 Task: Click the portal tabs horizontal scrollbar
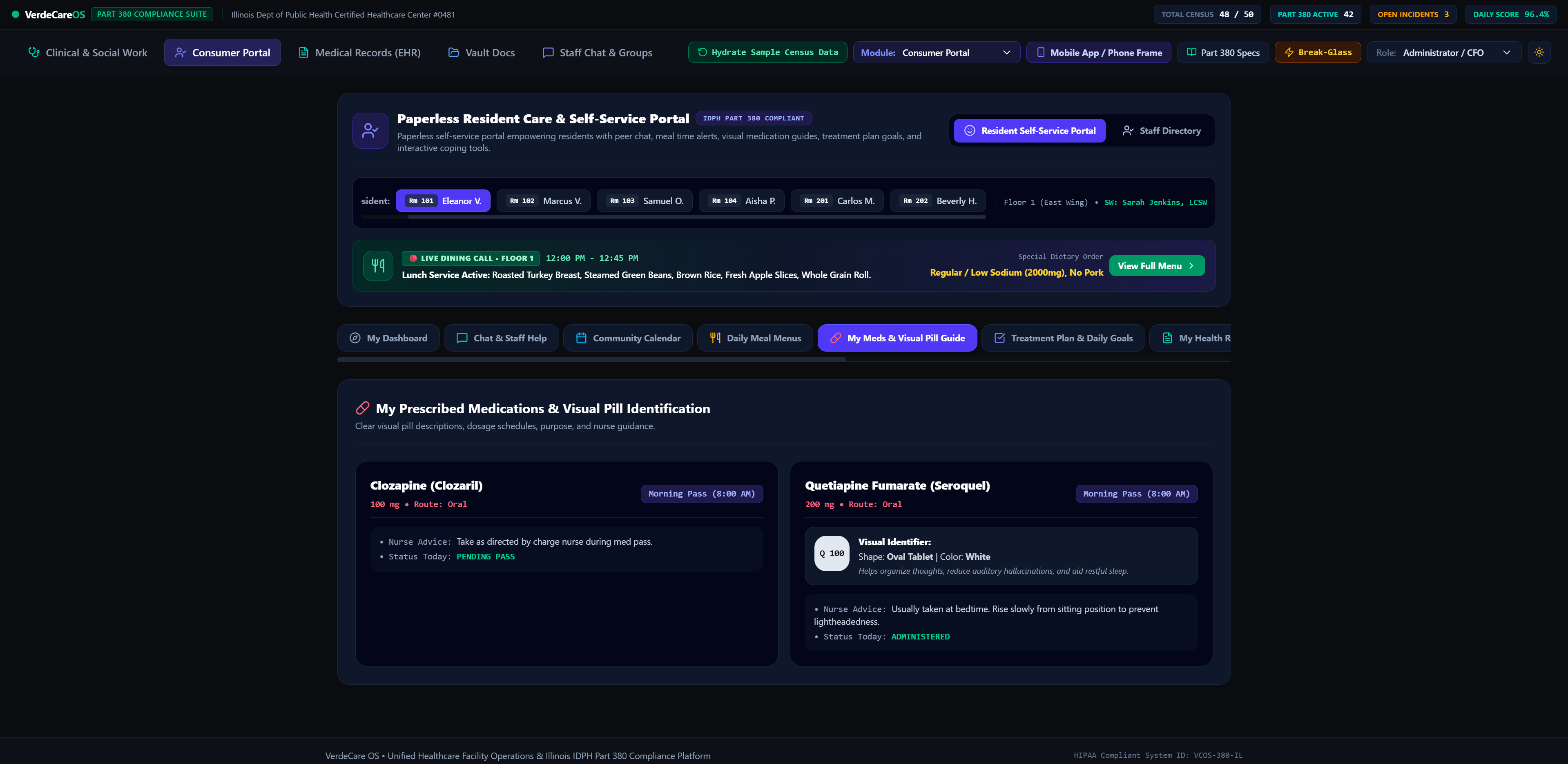point(591,360)
